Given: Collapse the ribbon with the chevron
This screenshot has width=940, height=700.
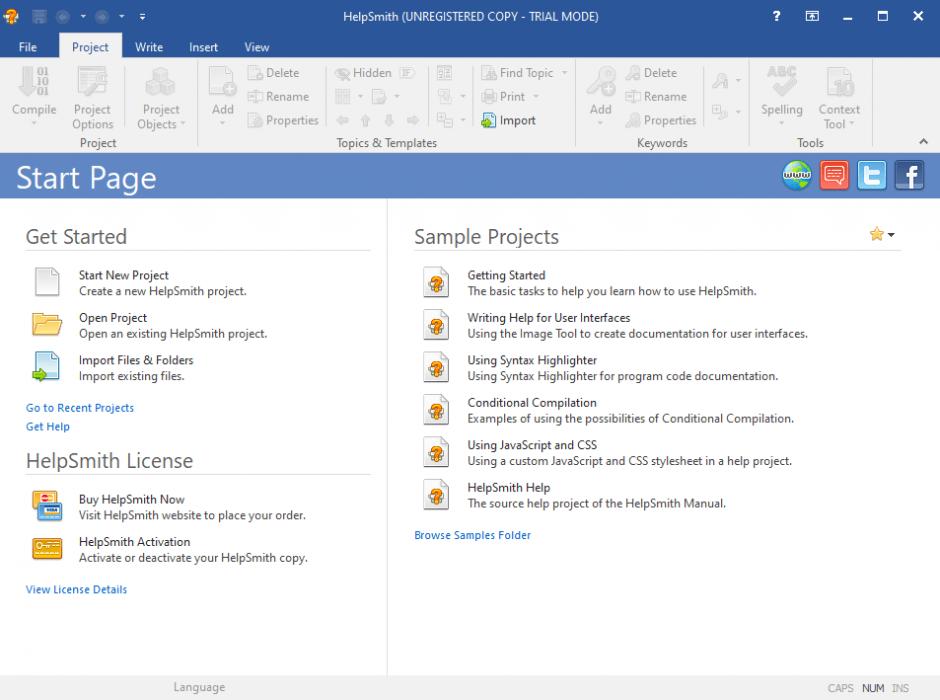Looking at the screenshot, I should pyautogui.click(x=923, y=141).
